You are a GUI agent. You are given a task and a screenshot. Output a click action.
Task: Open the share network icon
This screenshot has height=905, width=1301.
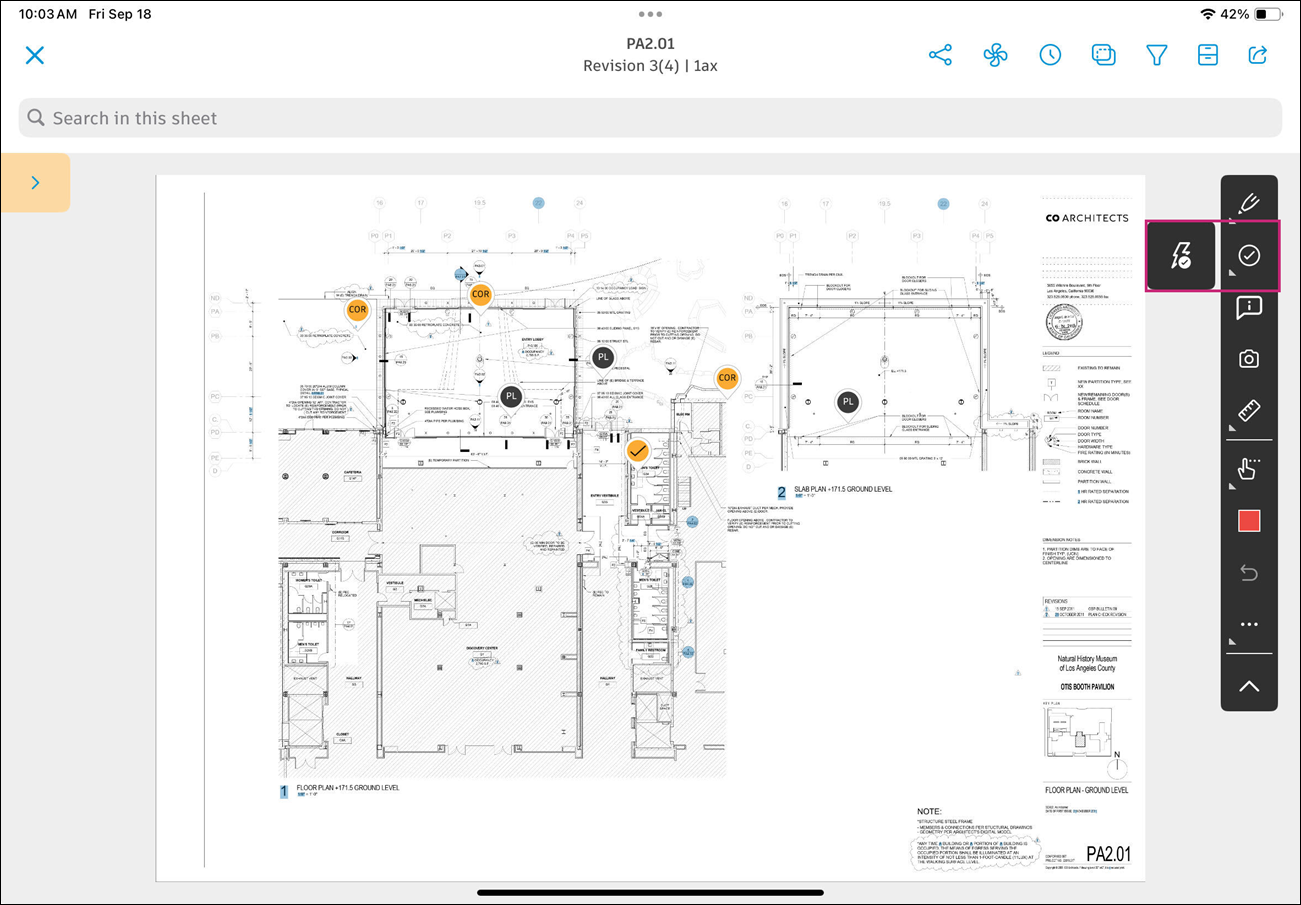tap(941, 55)
